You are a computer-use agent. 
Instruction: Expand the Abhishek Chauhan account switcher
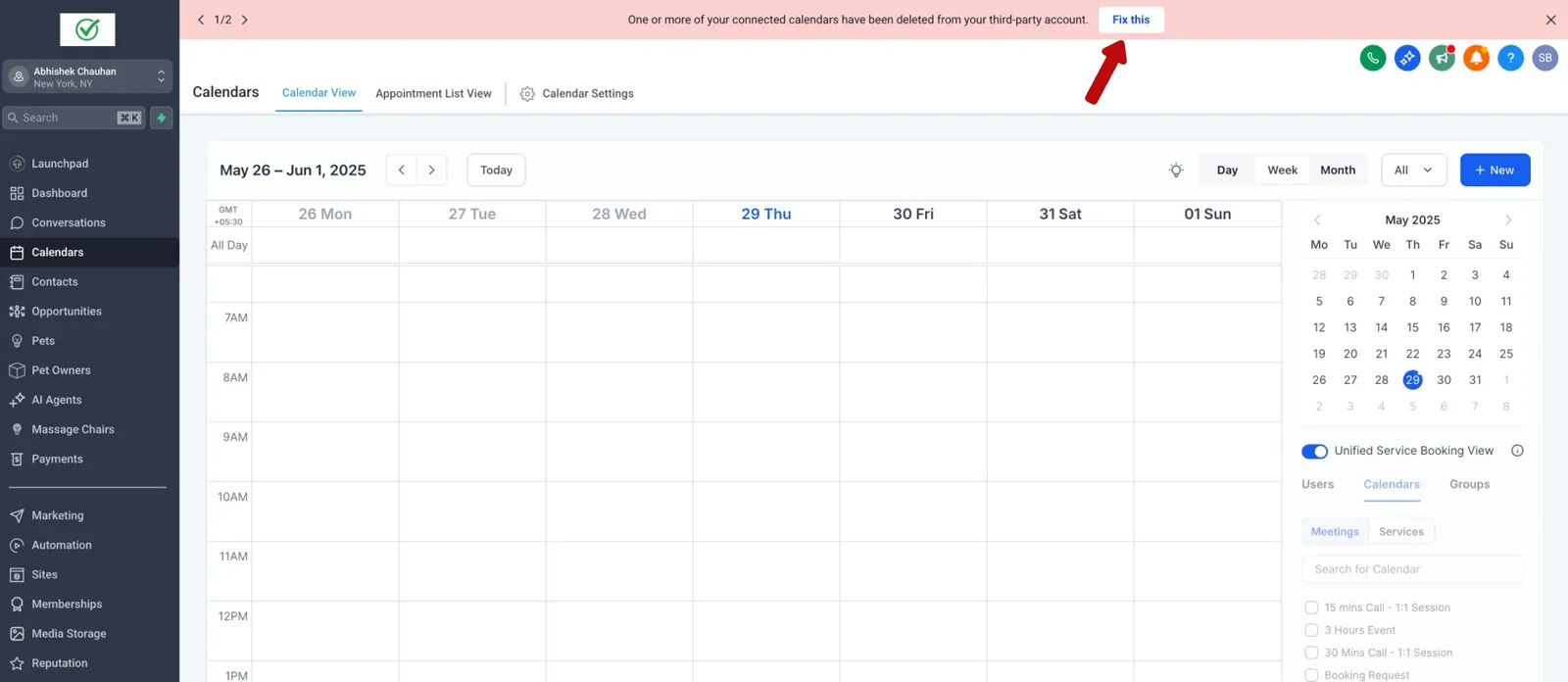[x=88, y=76]
